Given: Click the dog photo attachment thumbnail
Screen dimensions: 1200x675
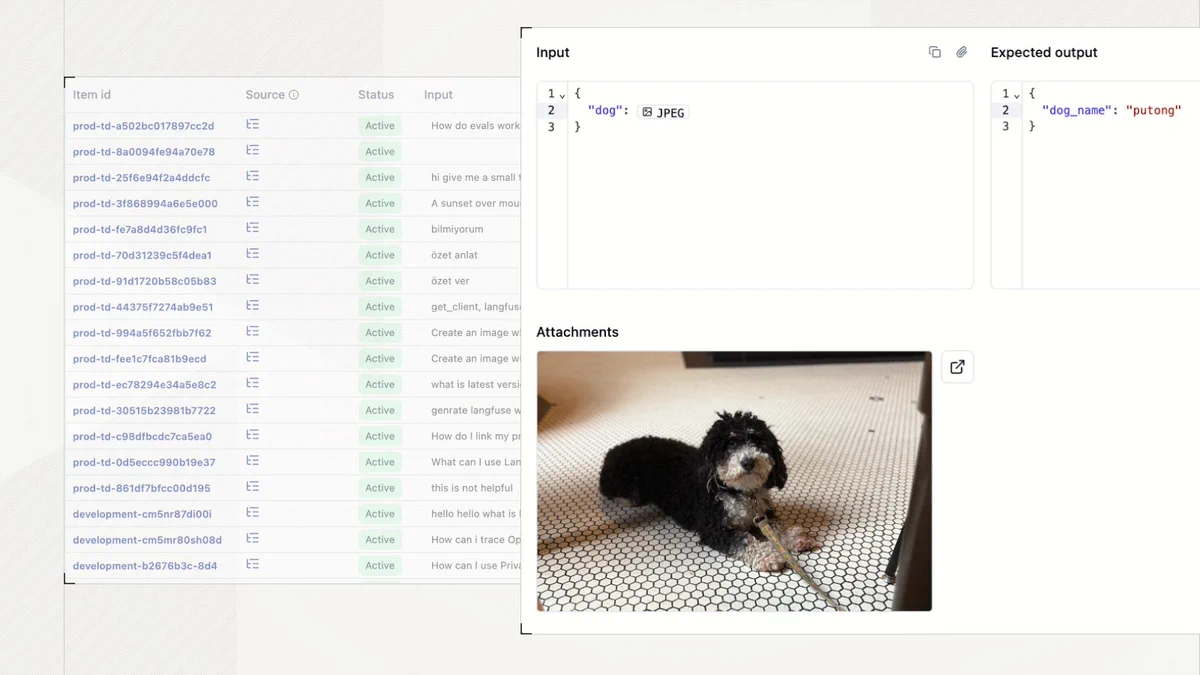Looking at the screenshot, I should click(x=734, y=481).
